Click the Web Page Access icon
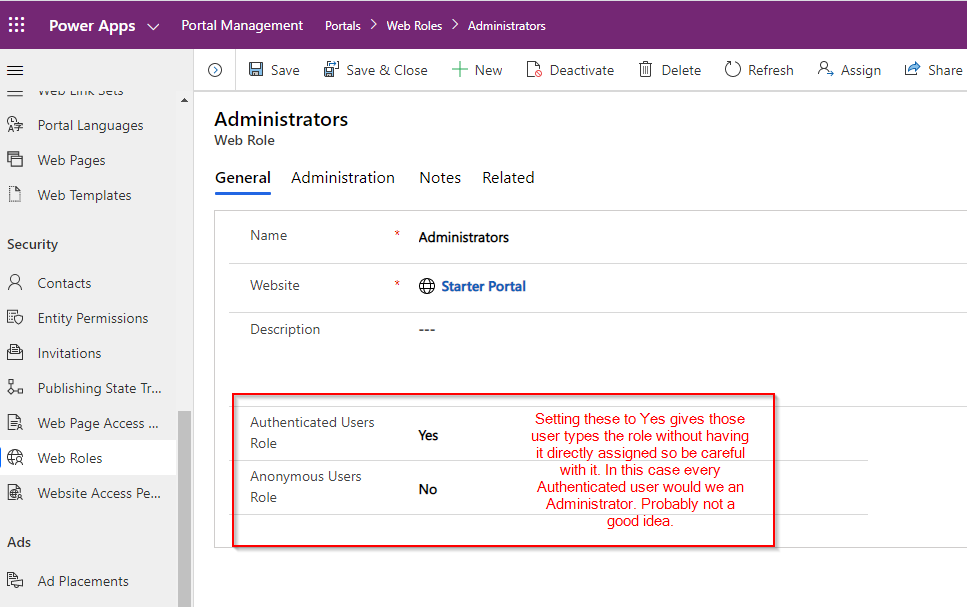 [x=15, y=423]
